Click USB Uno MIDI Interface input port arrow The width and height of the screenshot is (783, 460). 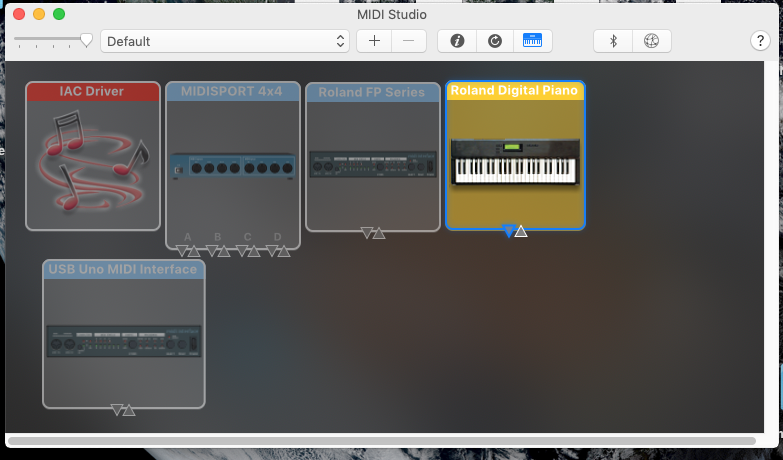pos(117,410)
